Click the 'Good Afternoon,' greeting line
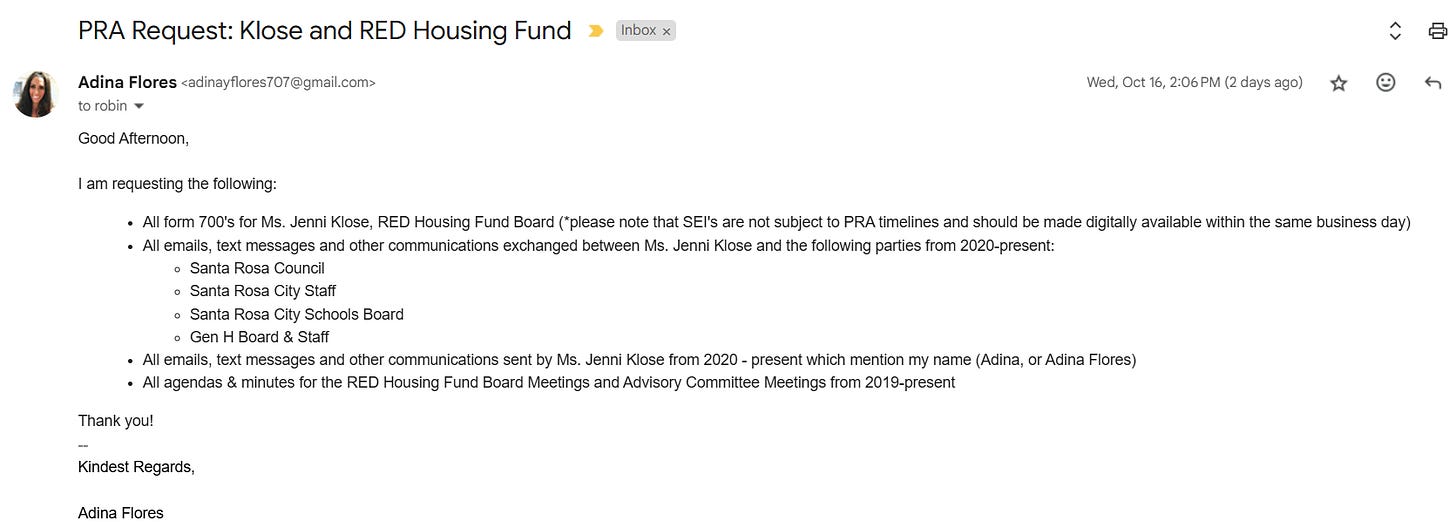1456x527 pixels. [x=134, y=138]
